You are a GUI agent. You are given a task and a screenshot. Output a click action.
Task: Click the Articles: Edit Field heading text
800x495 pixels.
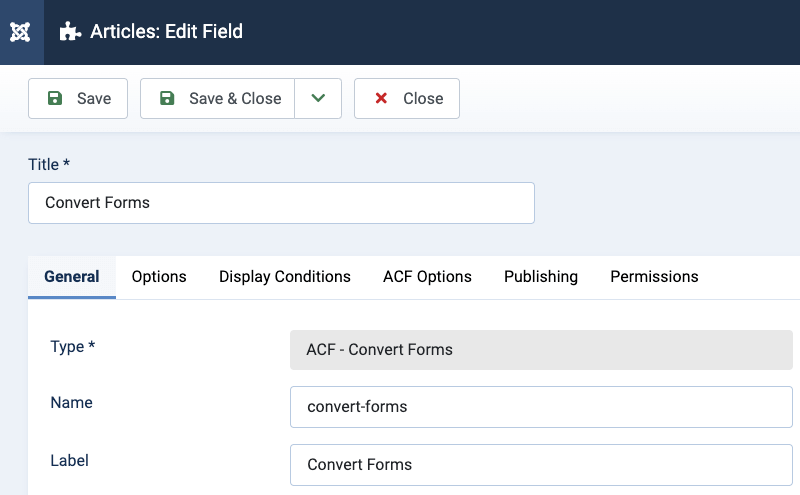click(x=166, y=32)
